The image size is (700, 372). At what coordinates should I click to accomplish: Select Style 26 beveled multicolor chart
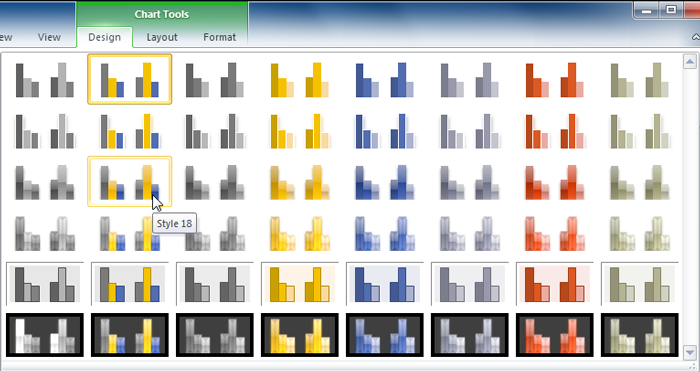(x=129, y=233)
